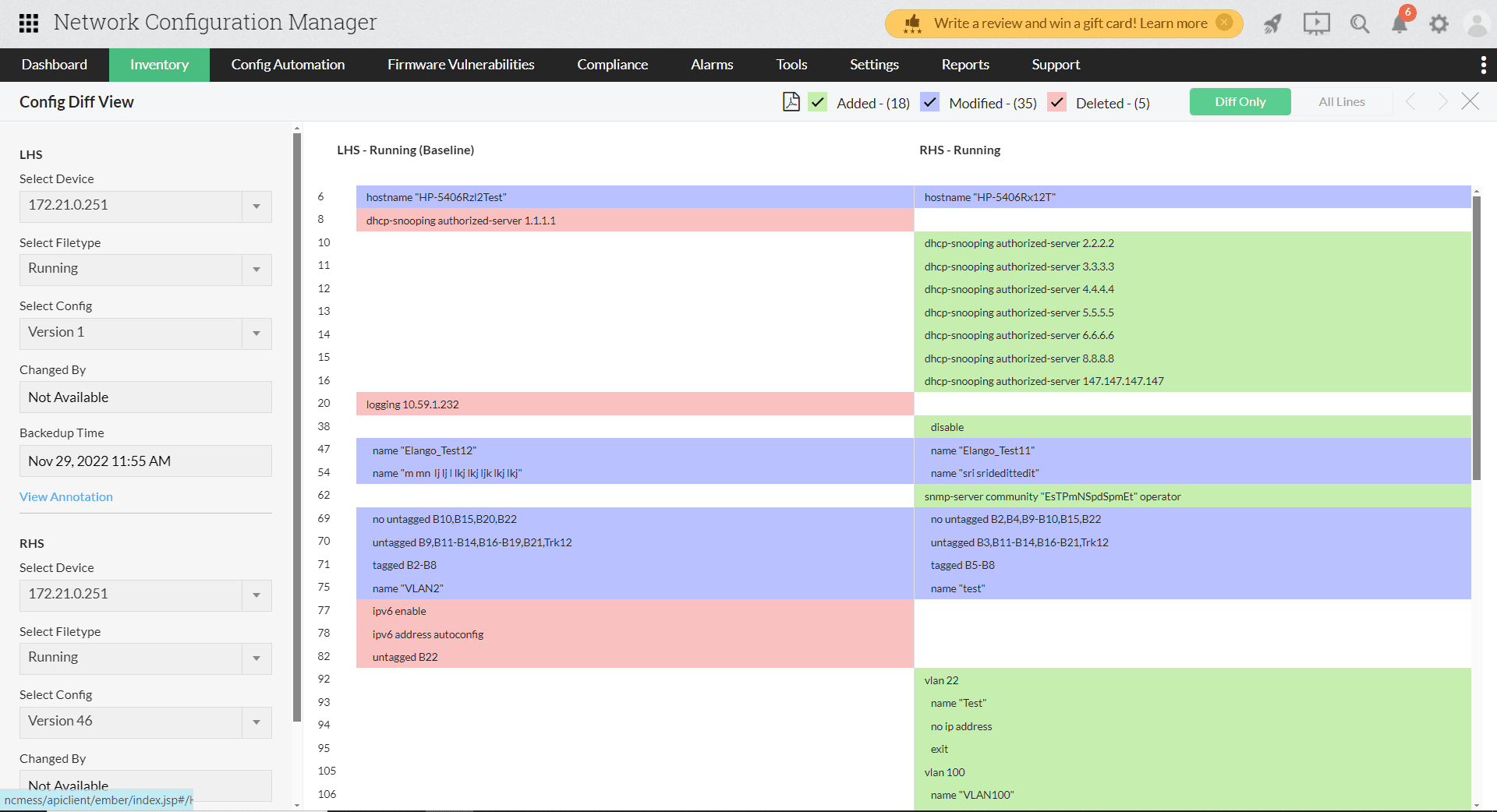Export the config diff as PDF
The image size is (1497, 812).
coord(791,101)
